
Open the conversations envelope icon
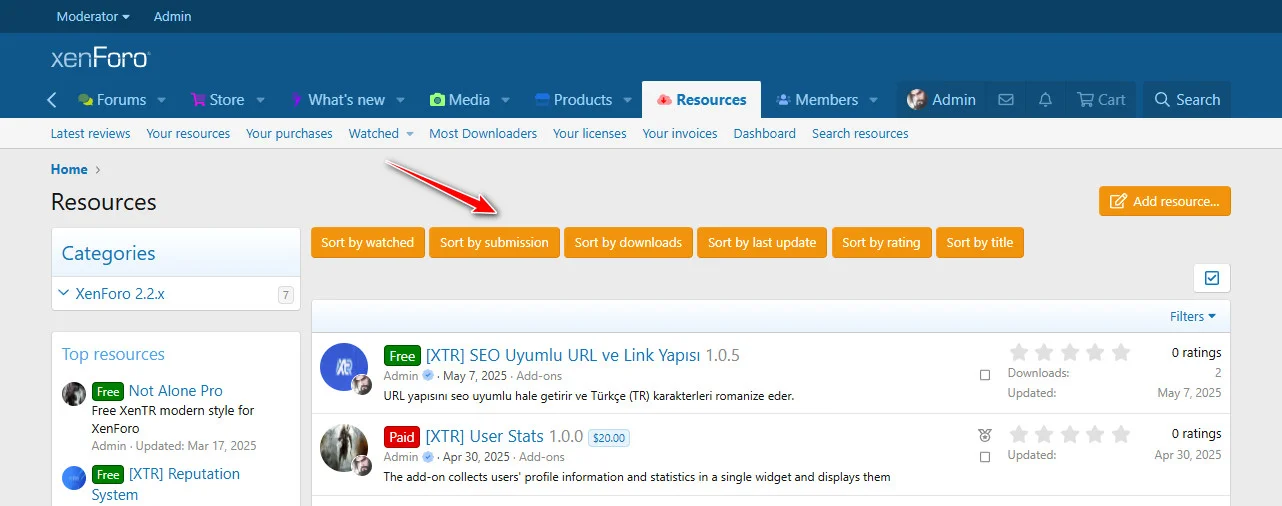(1006, 100)
